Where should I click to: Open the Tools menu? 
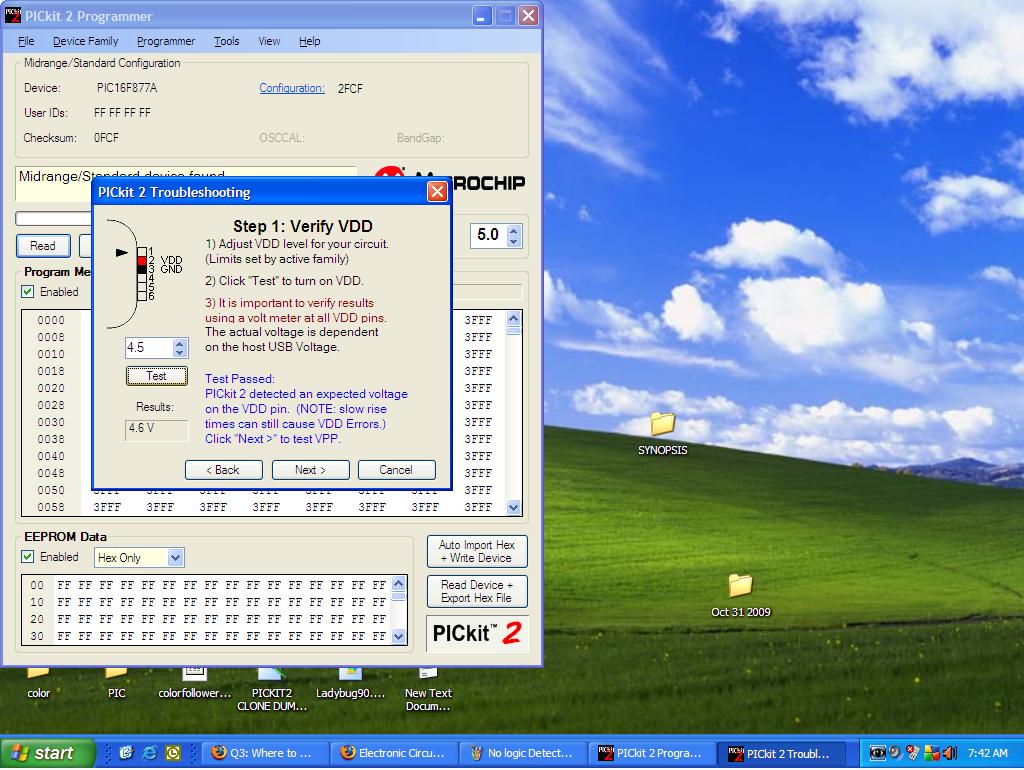(227, 41)
